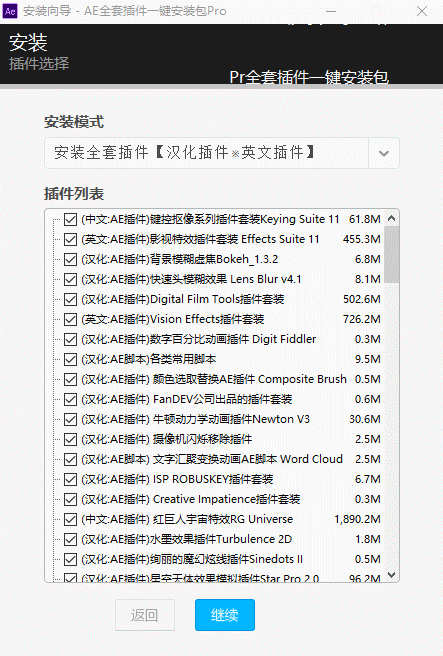The image size is (443, 656).
Task: Click the 安装全套插件 install mode combo box
Action: [x=222, y=153]
